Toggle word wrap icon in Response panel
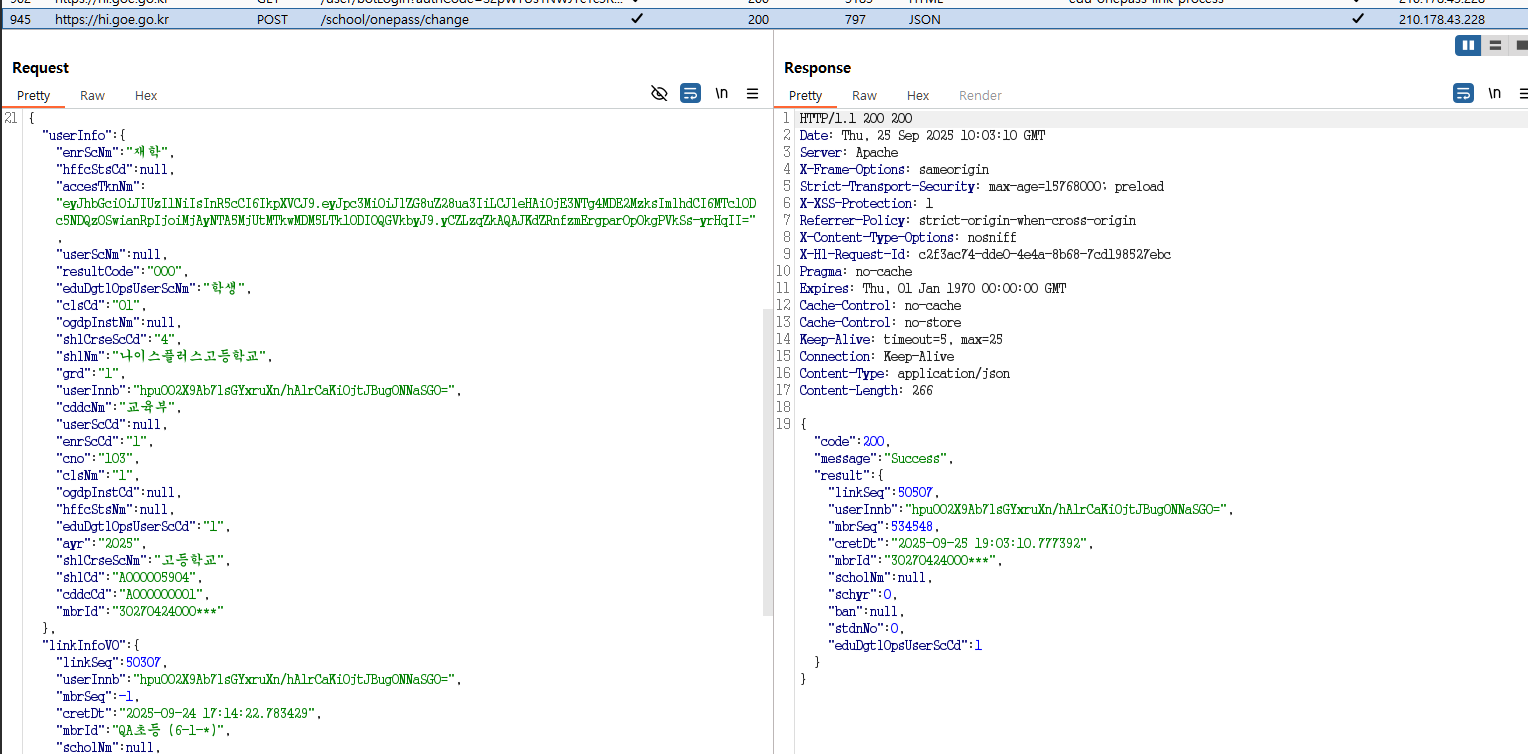The width and height of the screenshot is (1528, 754). coord(1463,93)
